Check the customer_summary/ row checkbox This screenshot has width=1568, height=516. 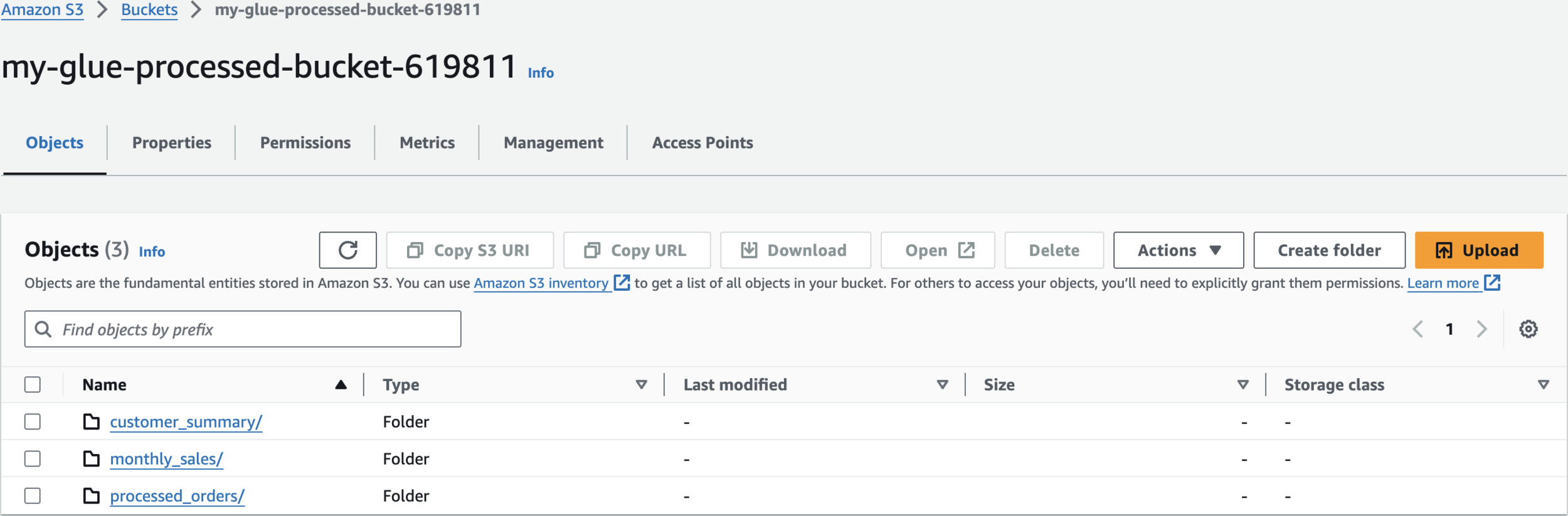[33, 421]
